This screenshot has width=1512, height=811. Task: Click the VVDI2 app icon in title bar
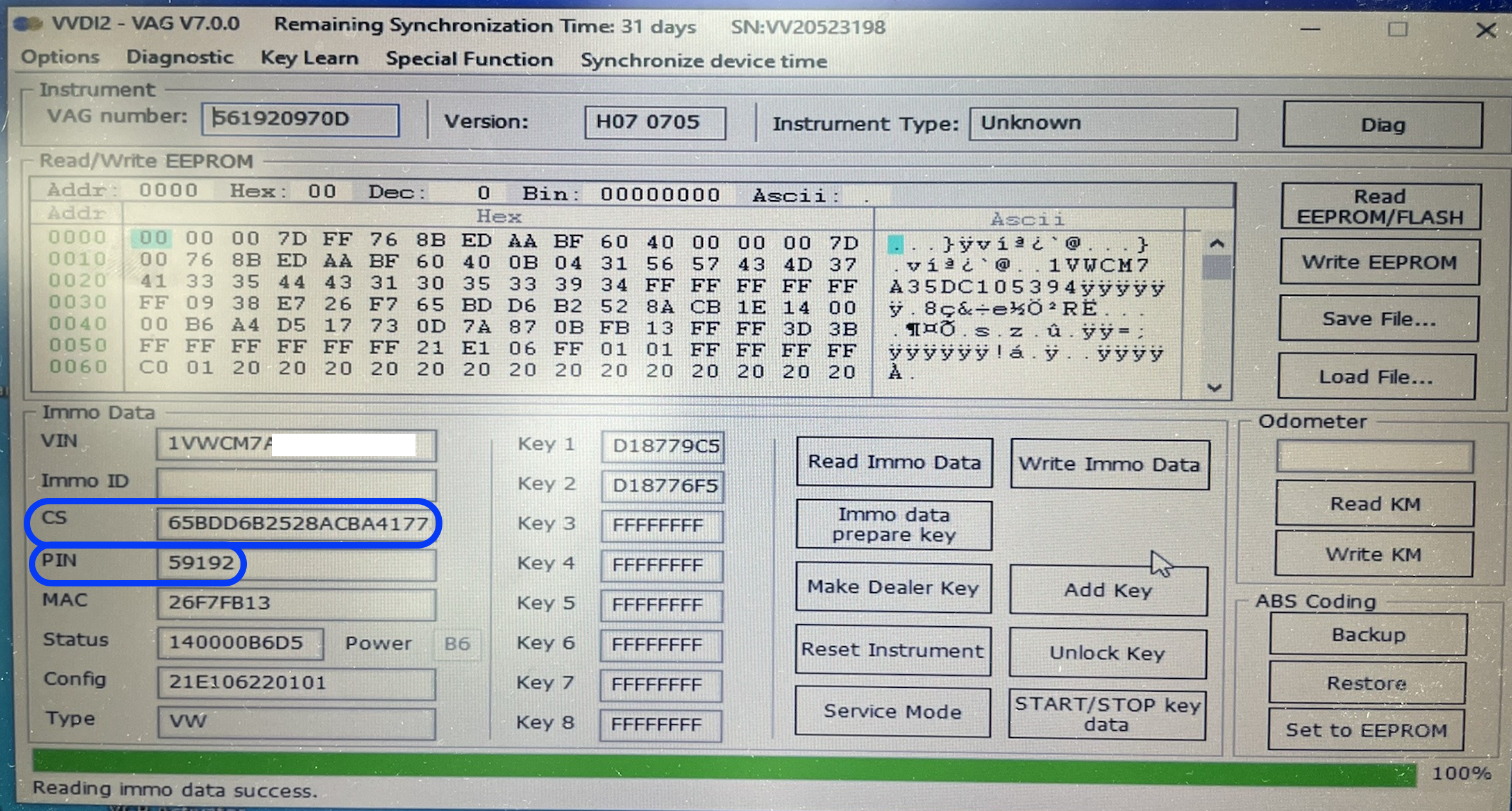tap(28, 24)
